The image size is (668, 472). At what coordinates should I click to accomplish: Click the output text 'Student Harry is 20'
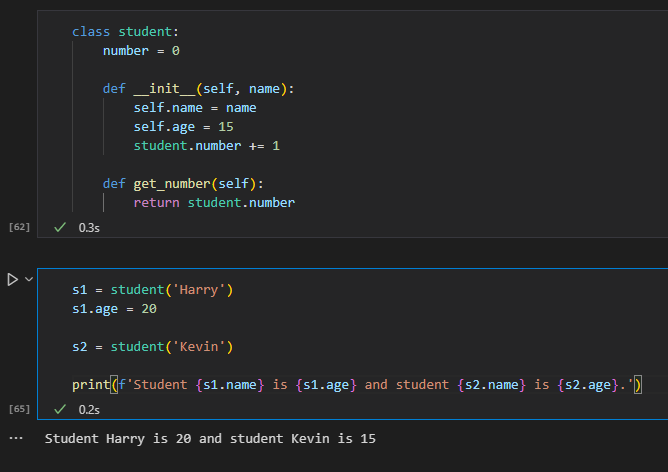point(118,438)
